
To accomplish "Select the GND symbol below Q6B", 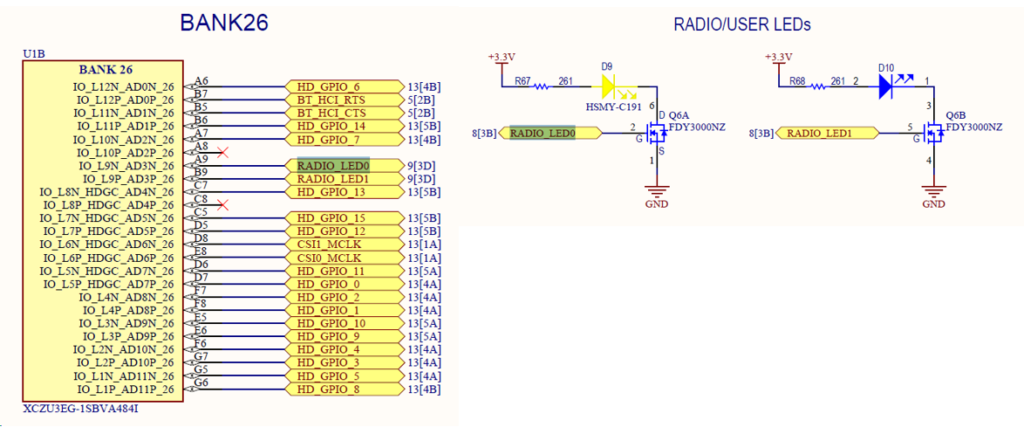I will coord(934,193).
